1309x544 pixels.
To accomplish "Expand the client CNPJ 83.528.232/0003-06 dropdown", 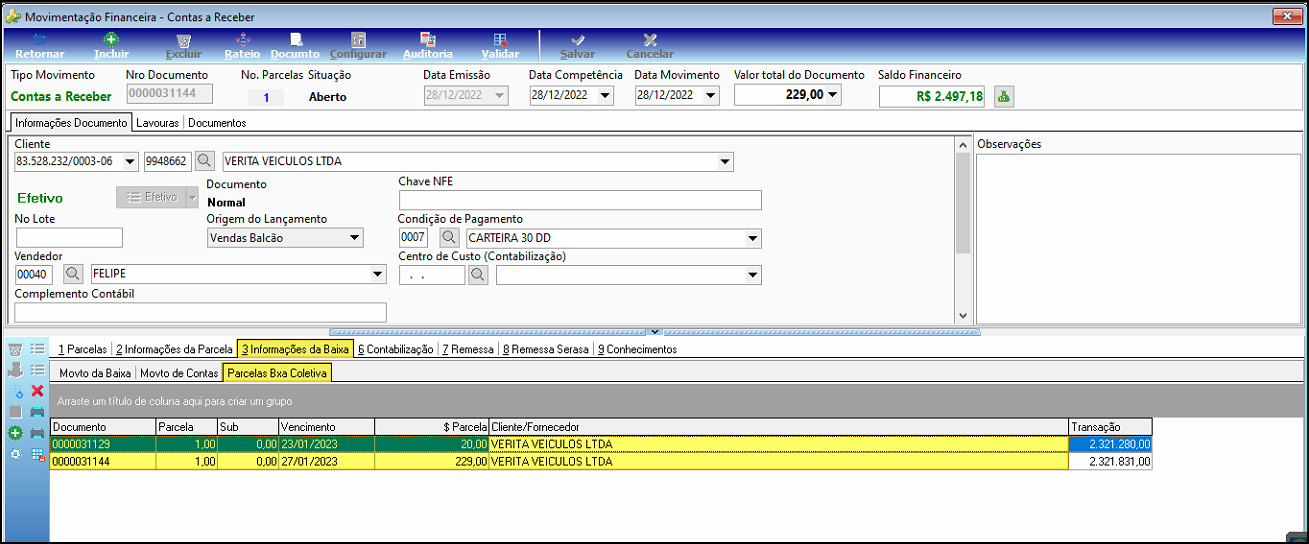I will (130, 161).
